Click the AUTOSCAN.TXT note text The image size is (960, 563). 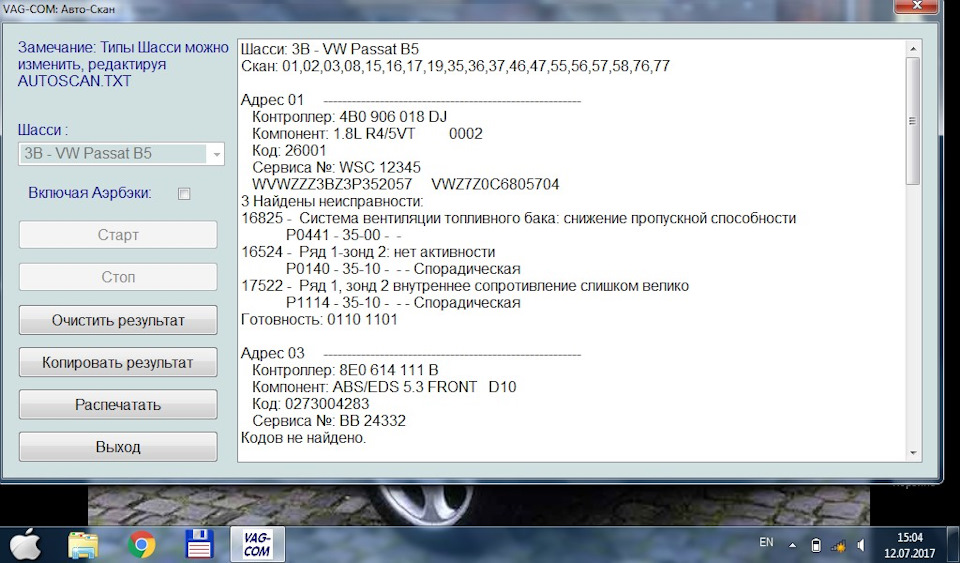[x=74, y=81]
